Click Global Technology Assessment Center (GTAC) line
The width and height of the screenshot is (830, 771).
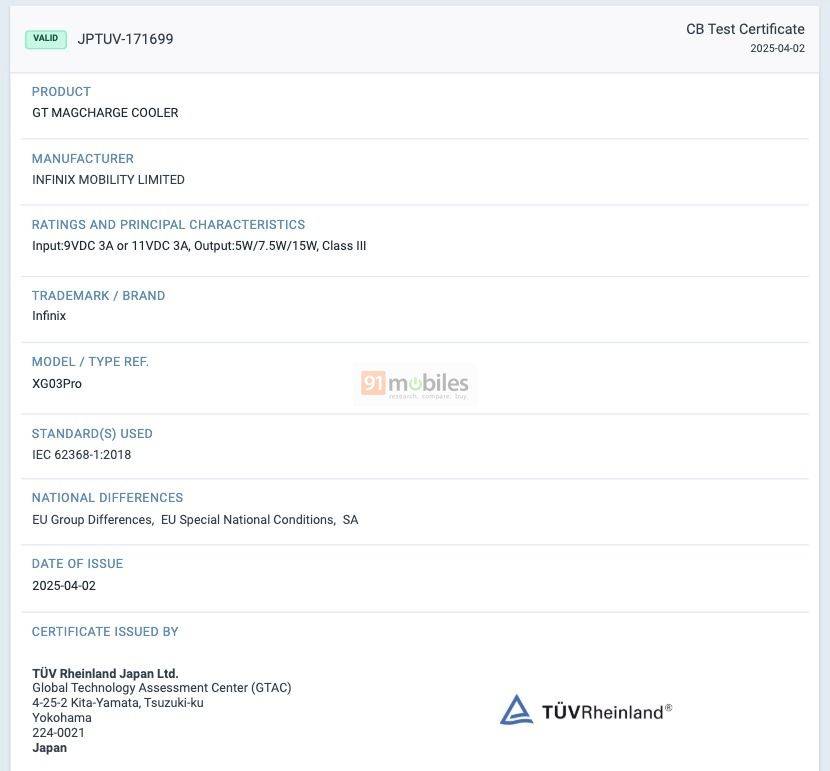tap(162, 688)
